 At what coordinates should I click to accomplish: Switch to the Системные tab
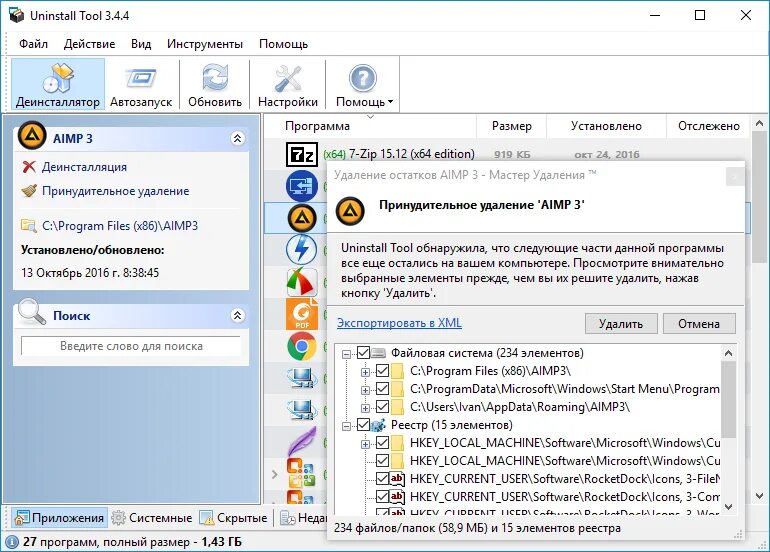tap(152, 518)
